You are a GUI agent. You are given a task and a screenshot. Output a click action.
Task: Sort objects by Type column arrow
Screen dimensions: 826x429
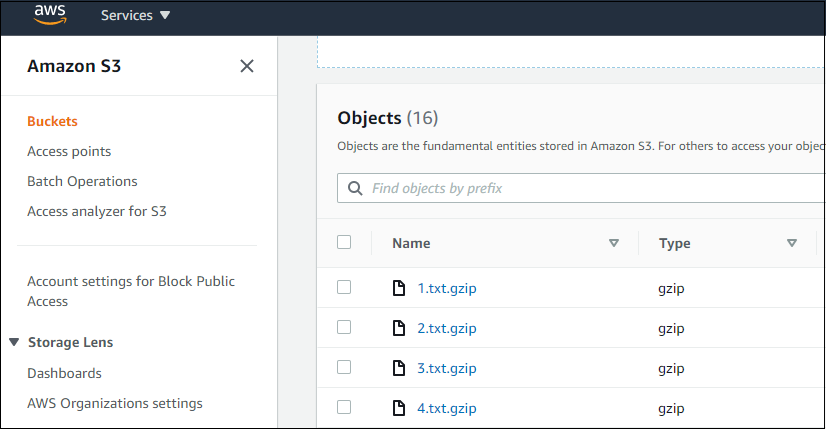point(792,243)
